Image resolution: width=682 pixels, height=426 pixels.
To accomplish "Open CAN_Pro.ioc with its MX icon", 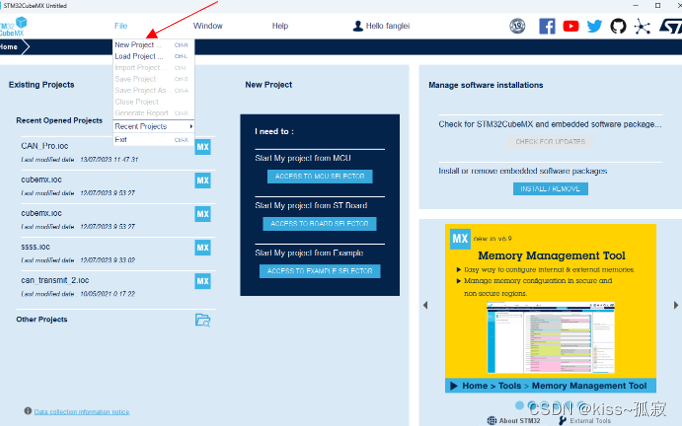I will point(203,147).
